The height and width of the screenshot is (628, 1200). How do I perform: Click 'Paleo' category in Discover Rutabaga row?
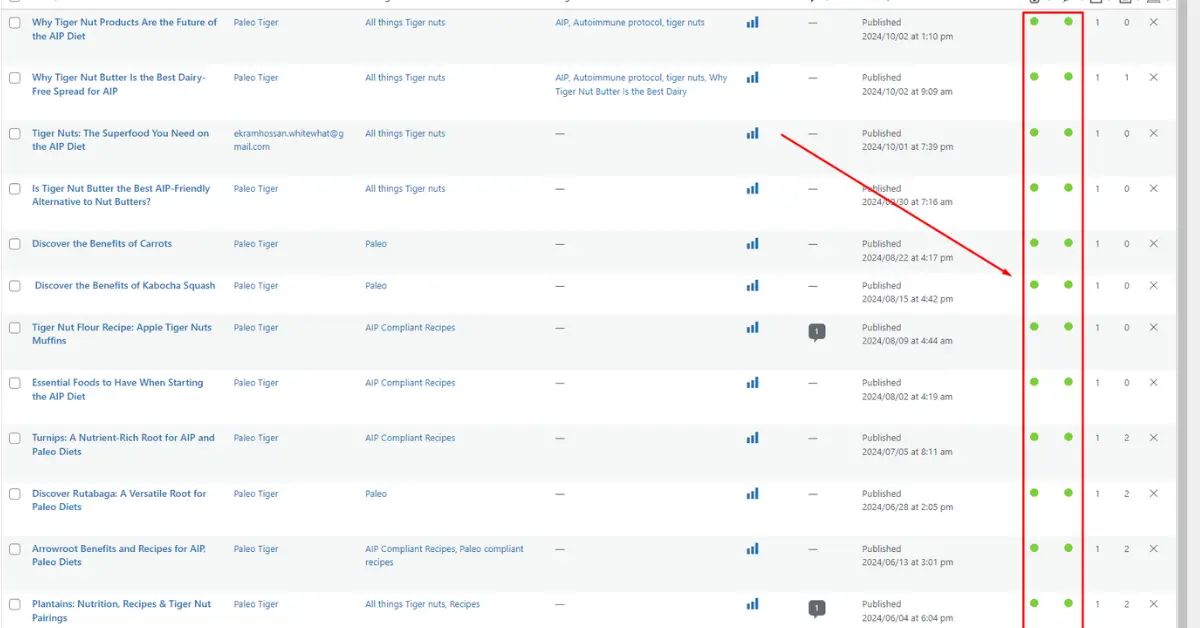(376, 493)
